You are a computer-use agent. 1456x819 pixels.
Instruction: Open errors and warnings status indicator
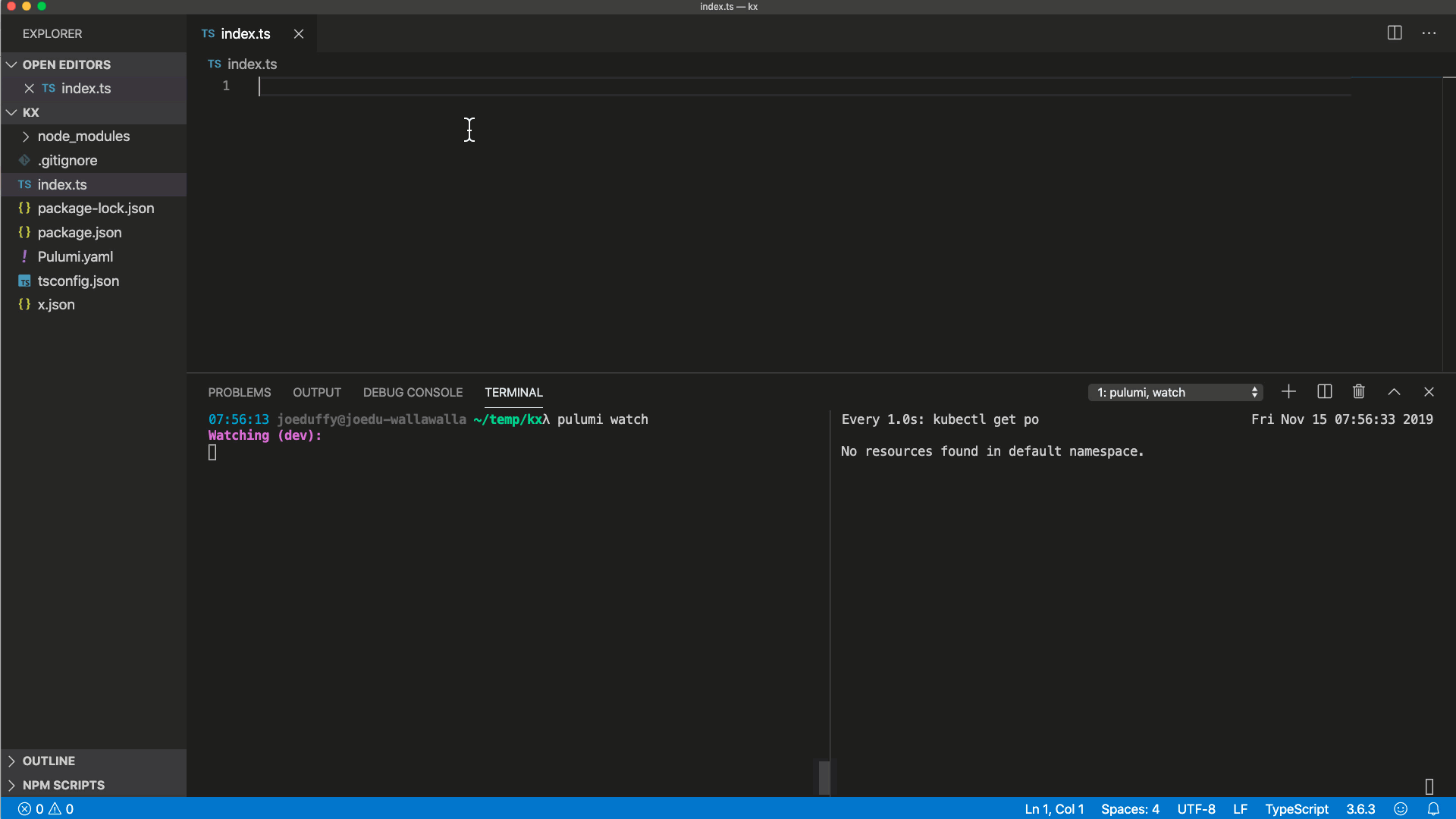tap(45, 809)
